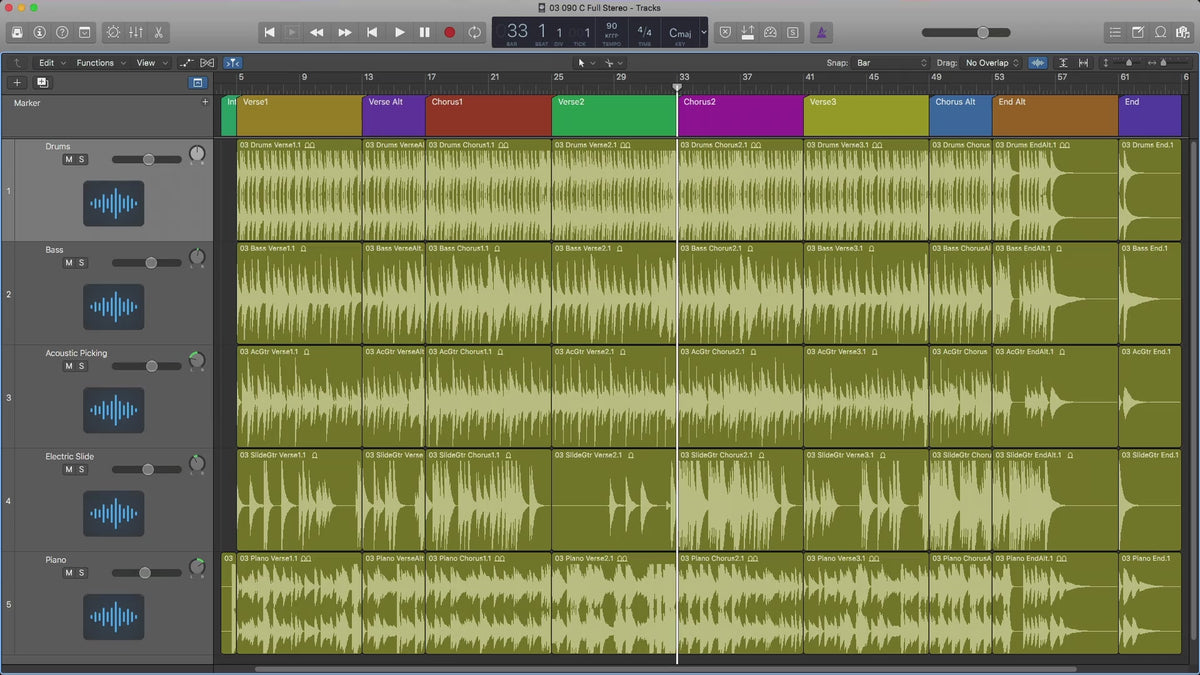Open the List Editors panel
Viewport: 1200px width, 675px height.
1115,32
